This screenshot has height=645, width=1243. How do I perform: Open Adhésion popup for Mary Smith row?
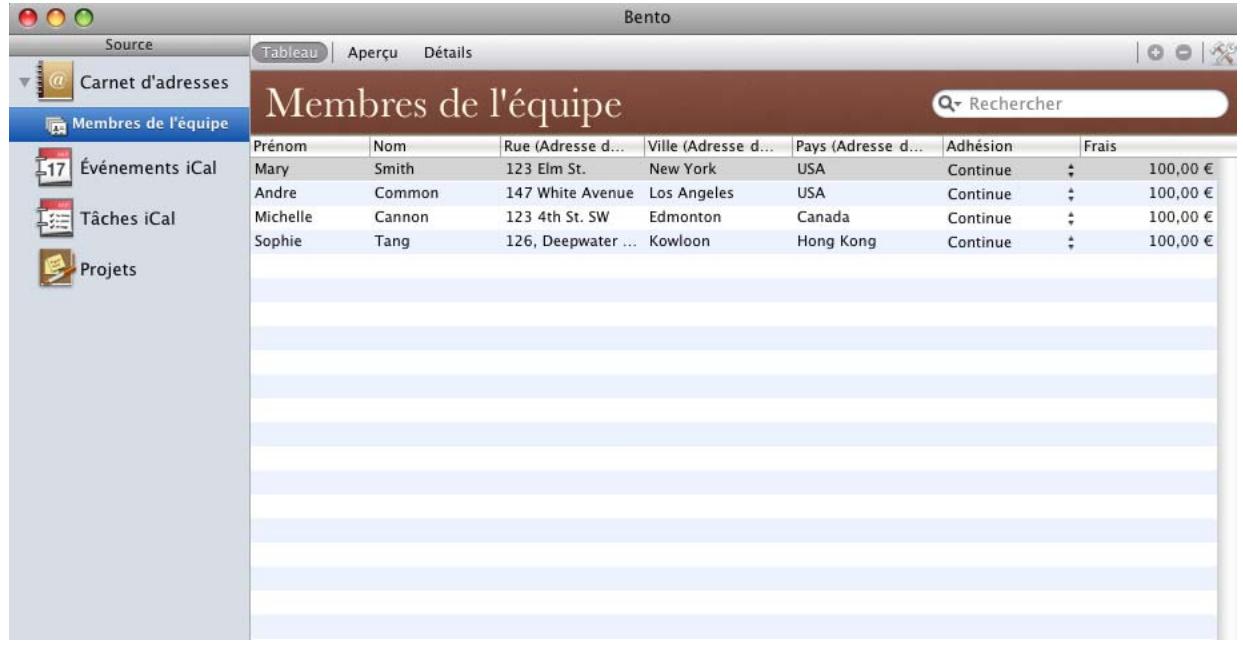click(x=1070, y=170)
